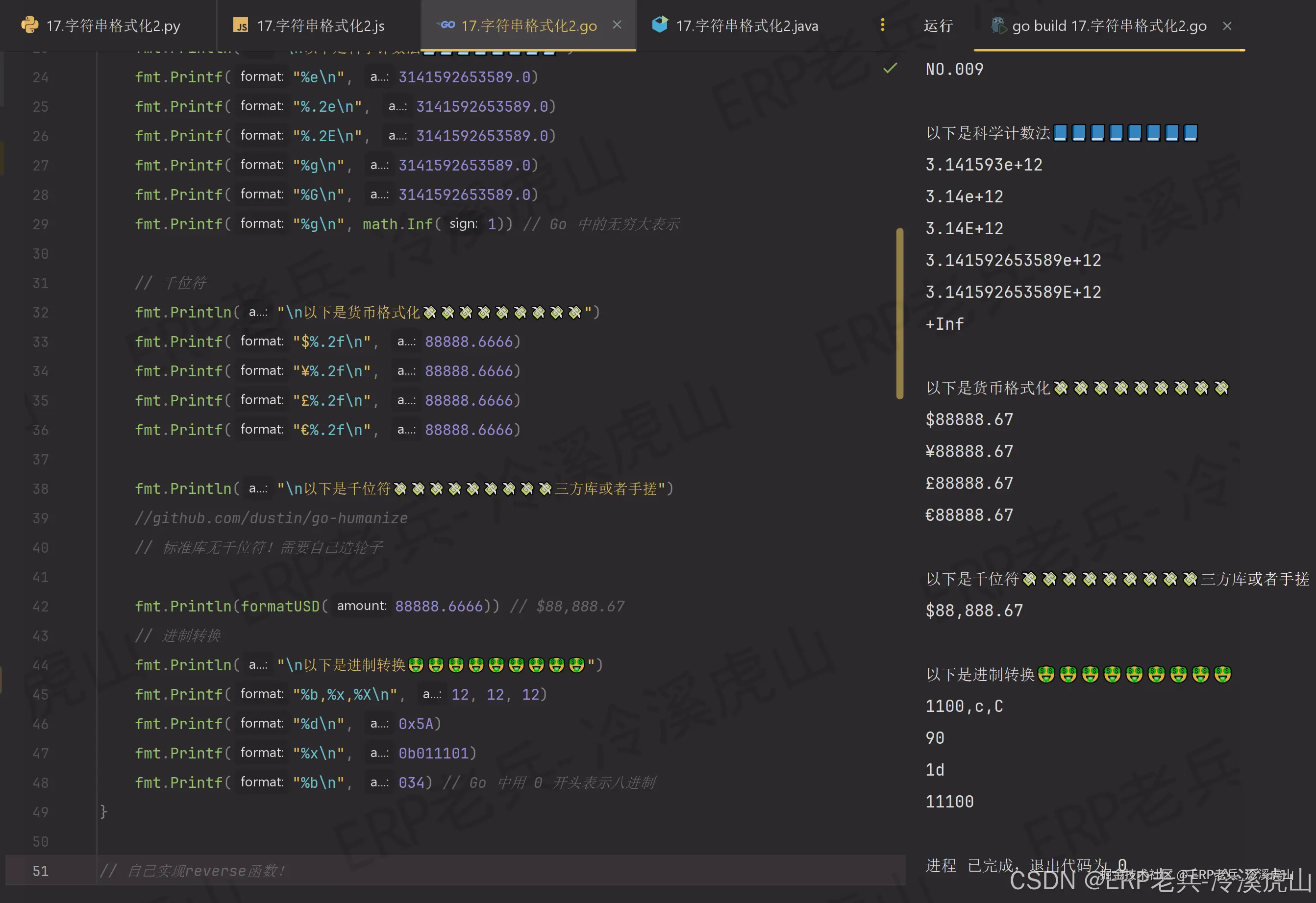Viewport: 1316px width, 903px height.
Task: Click the Python file icon on the .py tab
Action: [29, 25]
